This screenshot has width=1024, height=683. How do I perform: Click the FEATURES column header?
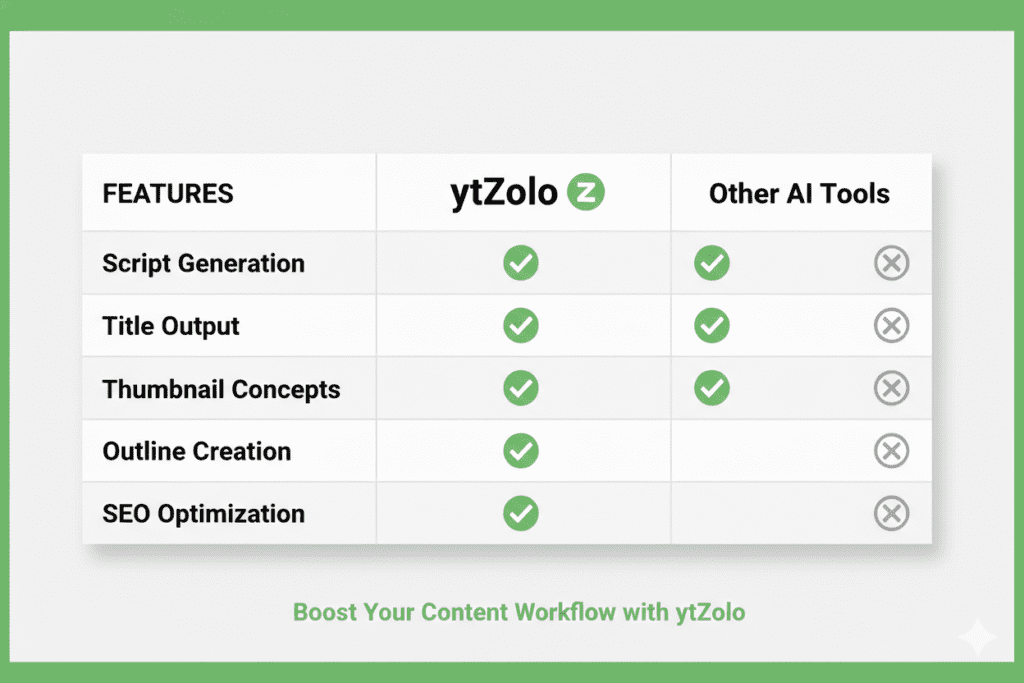tap(168, 194)
